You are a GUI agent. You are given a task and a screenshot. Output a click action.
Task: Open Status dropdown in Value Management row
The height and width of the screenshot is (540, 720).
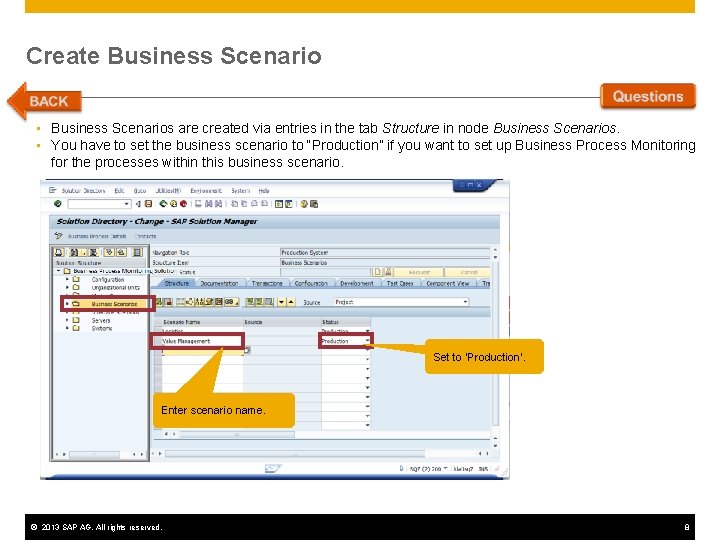tap(367, 341)
